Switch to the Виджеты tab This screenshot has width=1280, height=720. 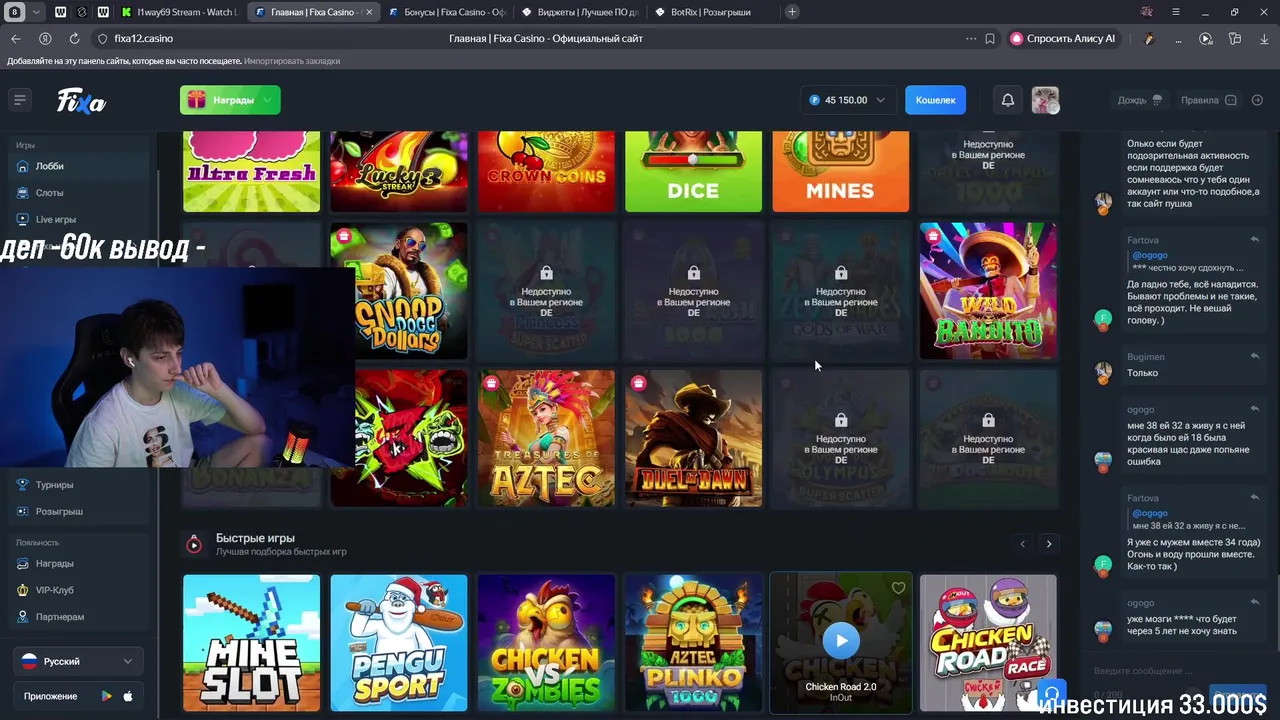(581, 12)
